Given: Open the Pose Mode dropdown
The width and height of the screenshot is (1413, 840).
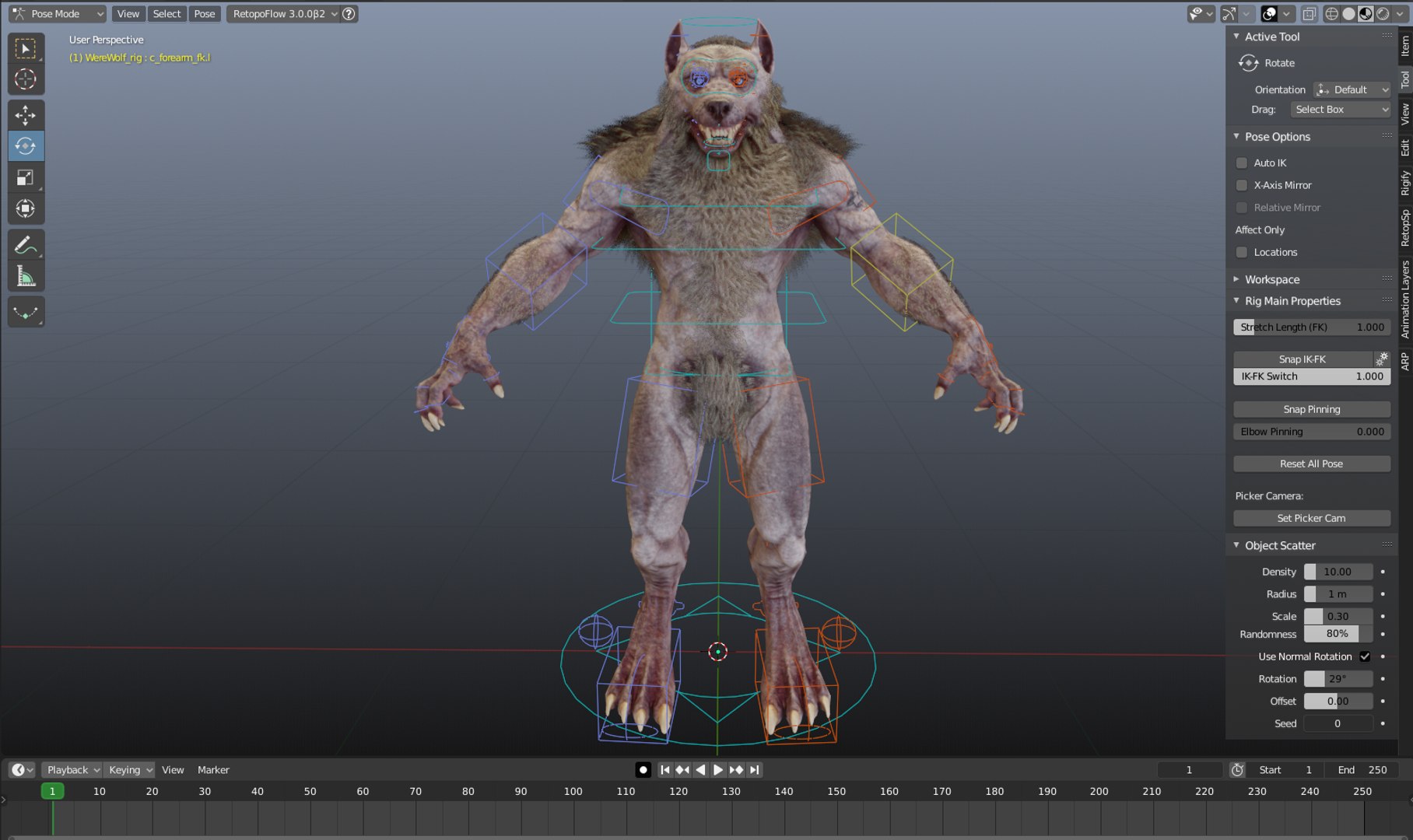Looking at the screenshot, I should (58, 14).
